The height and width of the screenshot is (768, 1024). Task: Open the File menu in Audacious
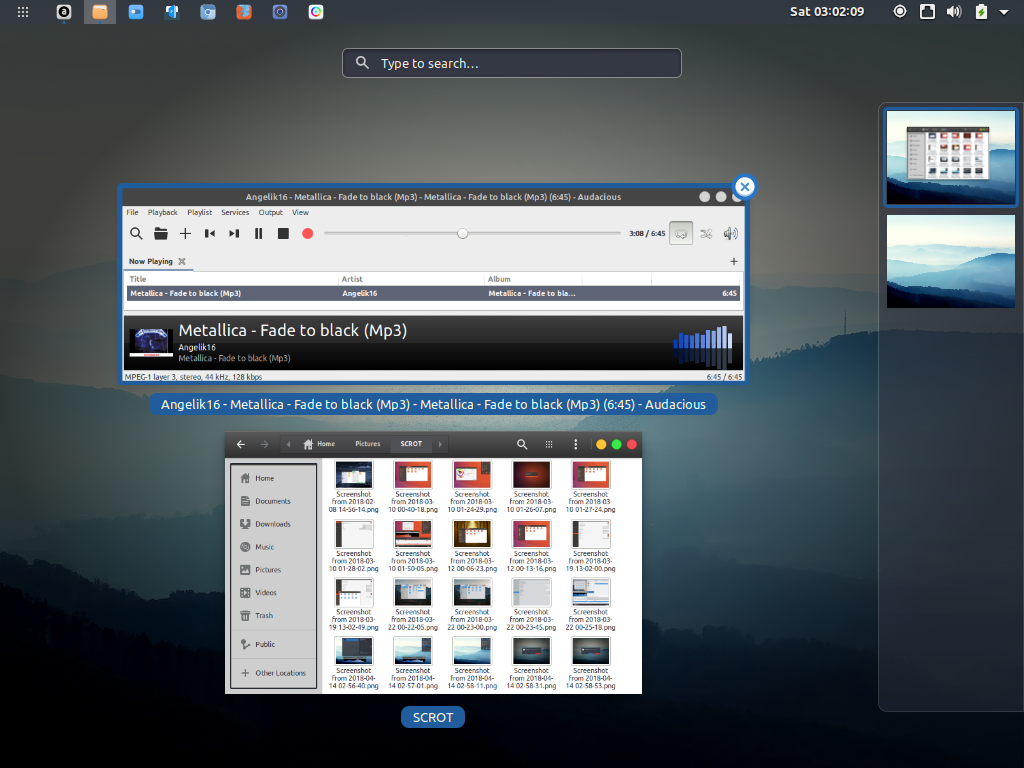[x=133, y=212]
